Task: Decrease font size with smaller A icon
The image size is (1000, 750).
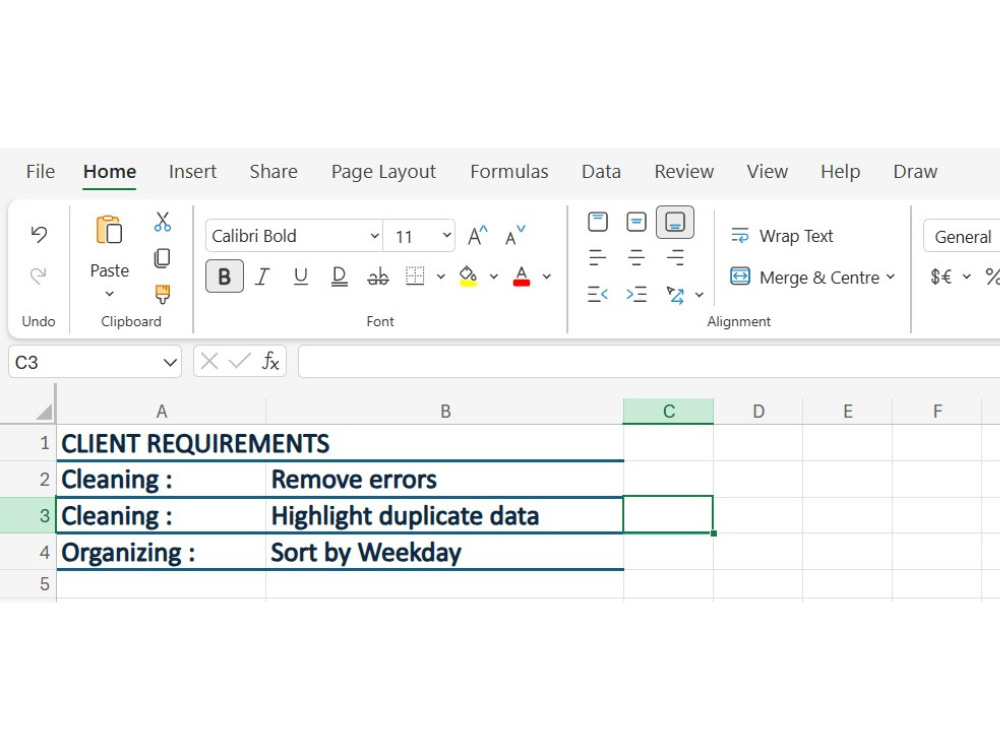Action: (515, 236)
